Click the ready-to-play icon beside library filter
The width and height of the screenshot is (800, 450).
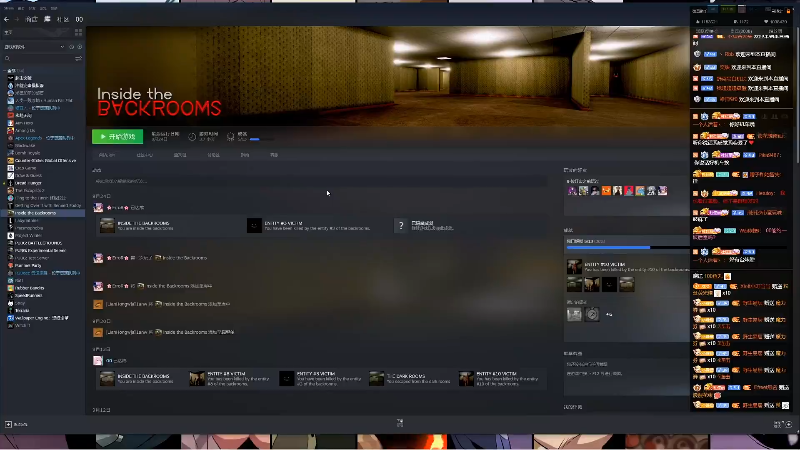pos(80,47)
